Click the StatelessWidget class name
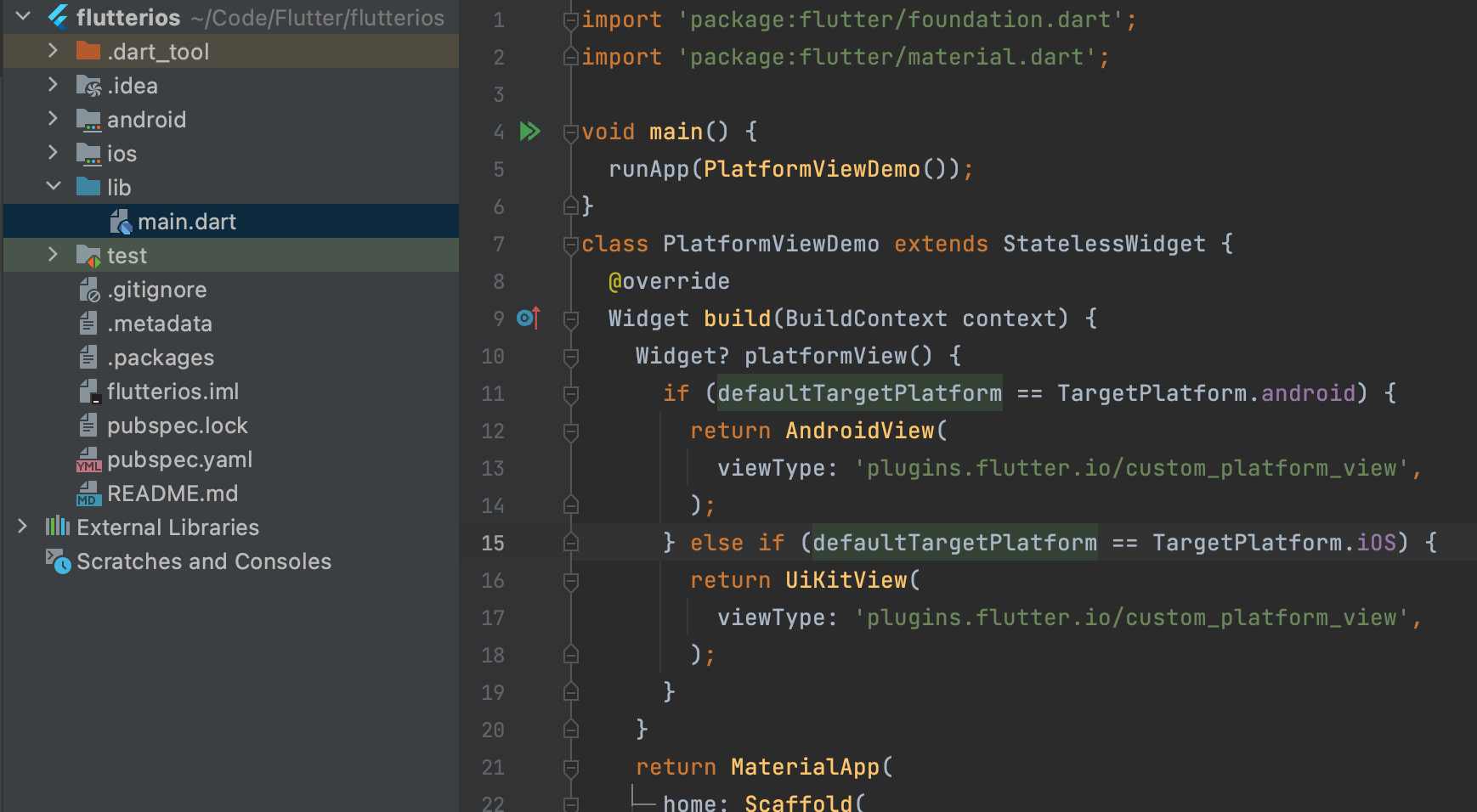This screenshot has height=812, width=1477. (1104, 244)
